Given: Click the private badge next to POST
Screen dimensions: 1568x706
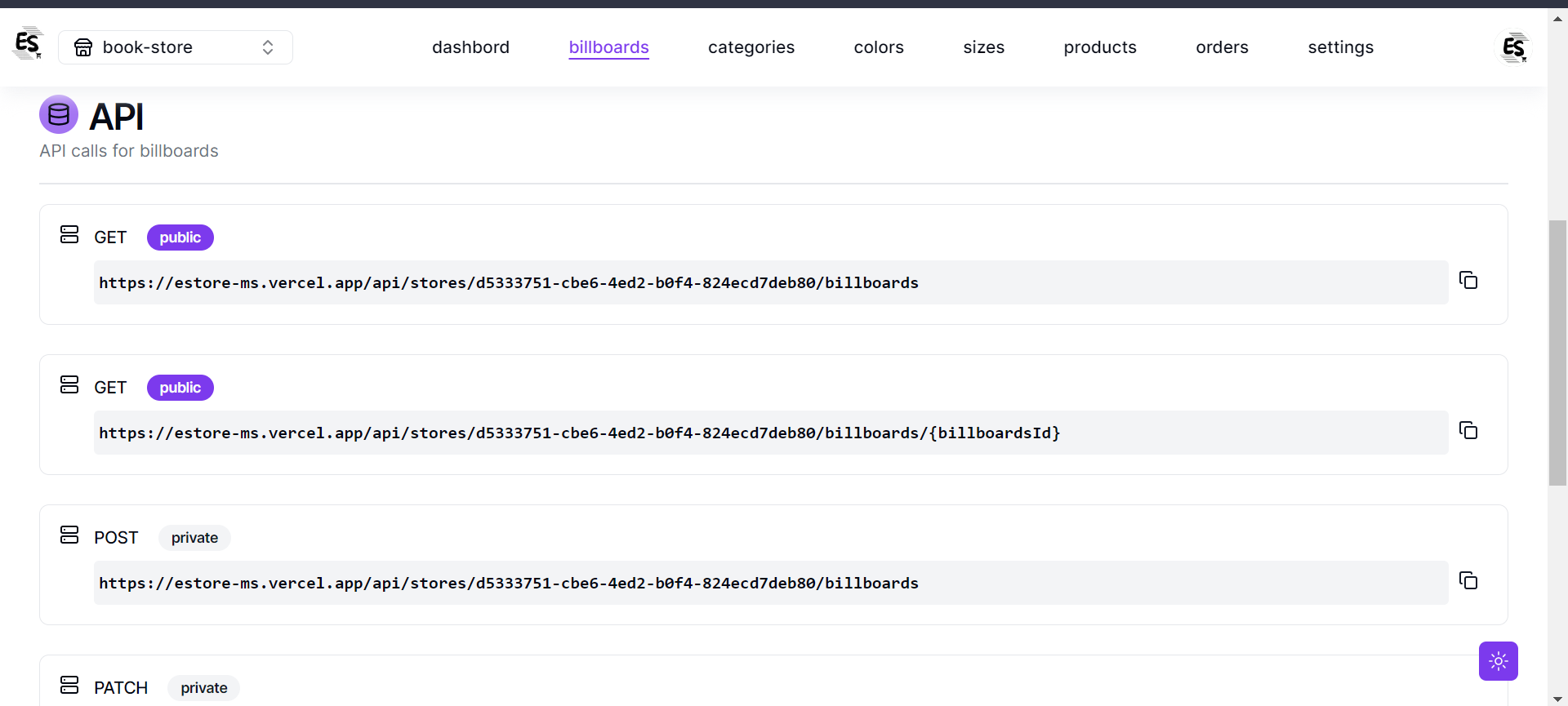Looking at the screenshot, I should [x=194, y=538].
